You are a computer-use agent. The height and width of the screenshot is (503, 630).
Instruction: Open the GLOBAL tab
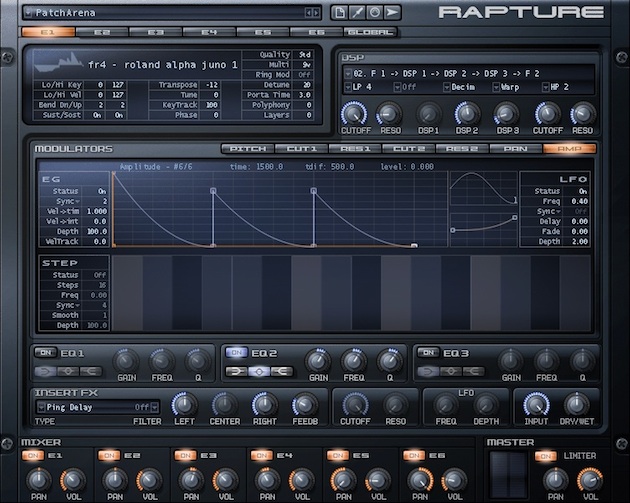370,32
